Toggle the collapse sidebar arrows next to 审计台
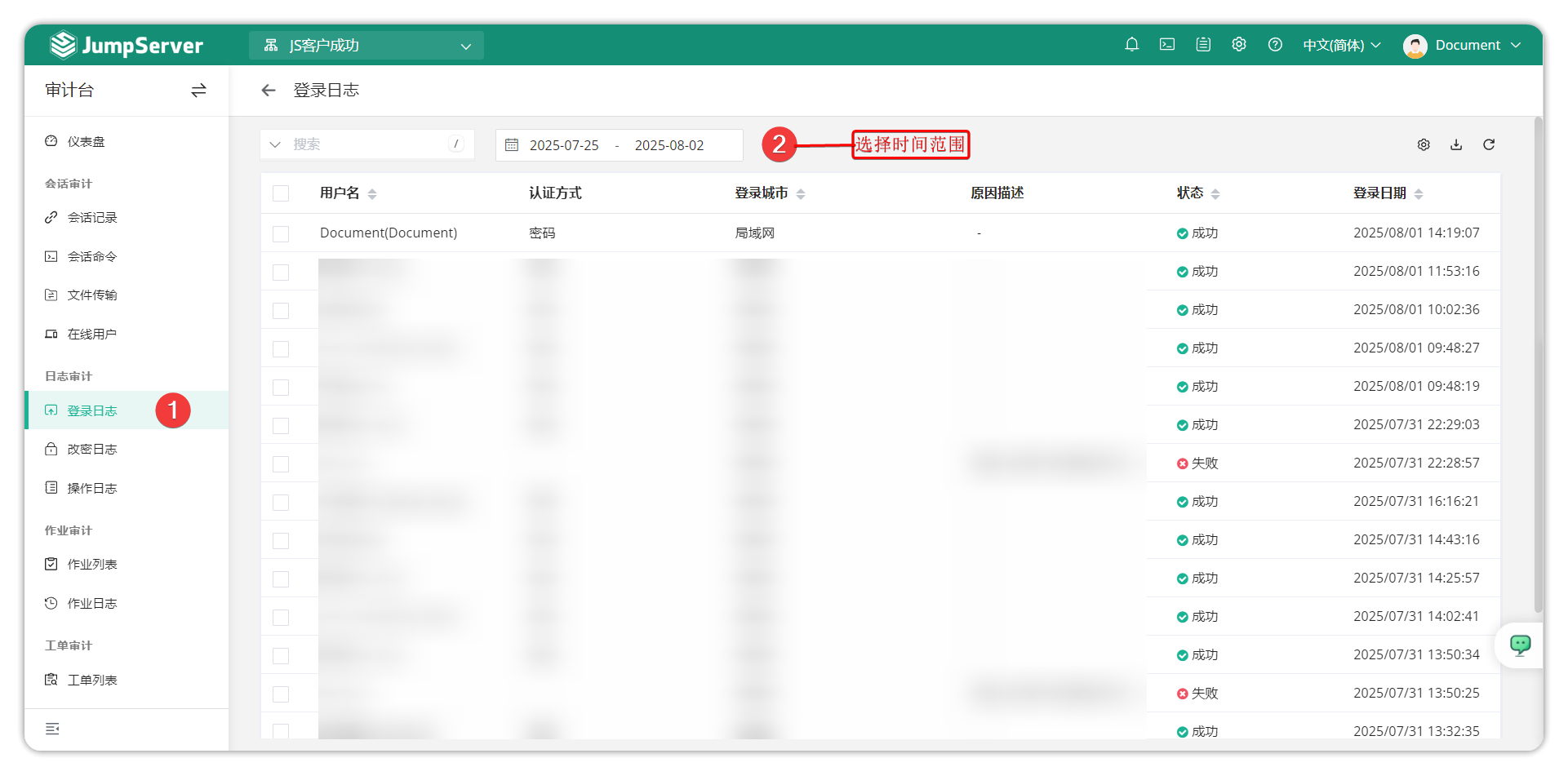Image resolution: width=1568 pixels, height=767 pixels. tap(198, 91)
